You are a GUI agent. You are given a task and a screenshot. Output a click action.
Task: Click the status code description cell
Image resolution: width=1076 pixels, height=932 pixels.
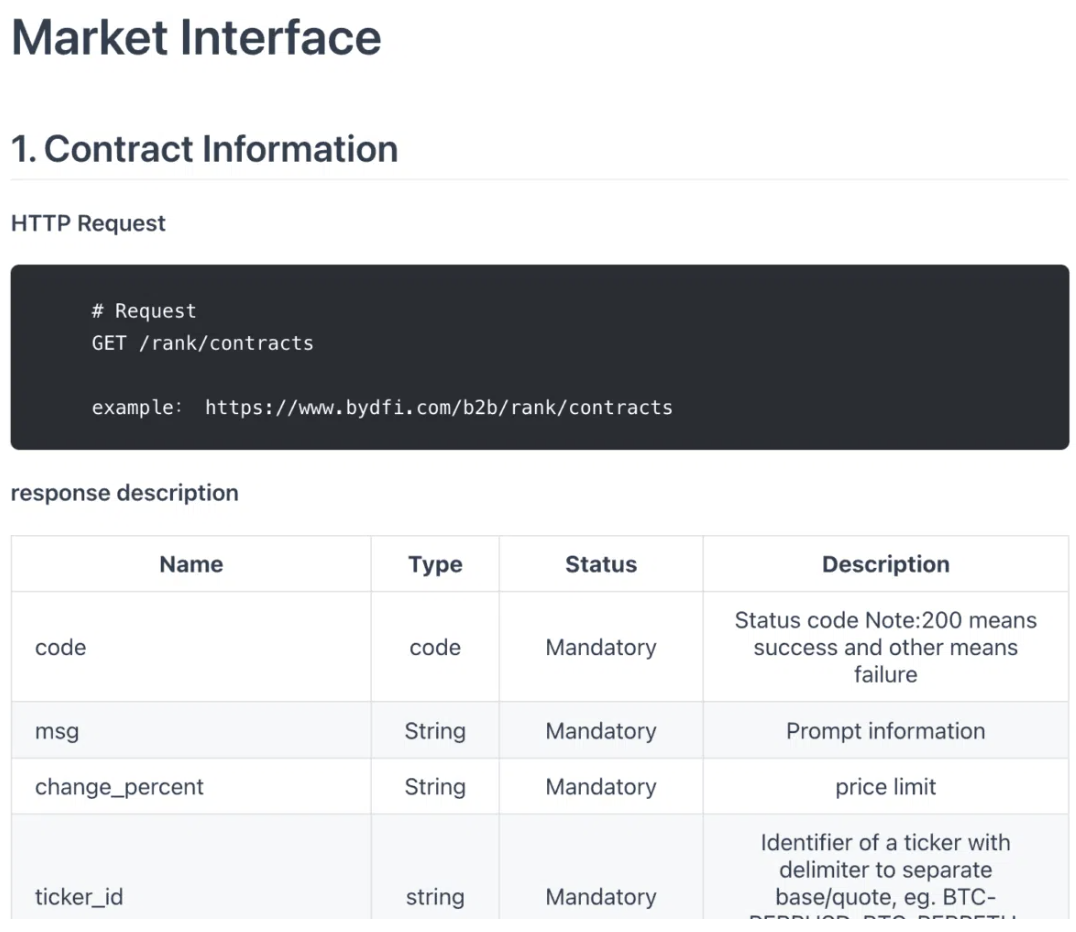[x=885, y=647]
